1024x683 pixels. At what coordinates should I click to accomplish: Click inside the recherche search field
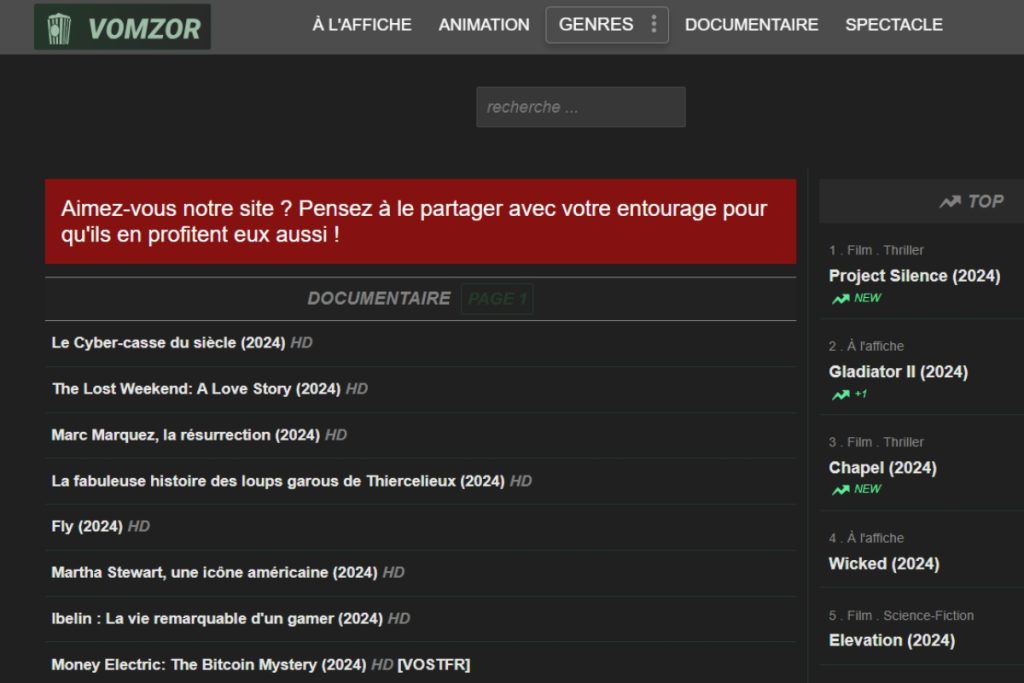click(580, 106)
